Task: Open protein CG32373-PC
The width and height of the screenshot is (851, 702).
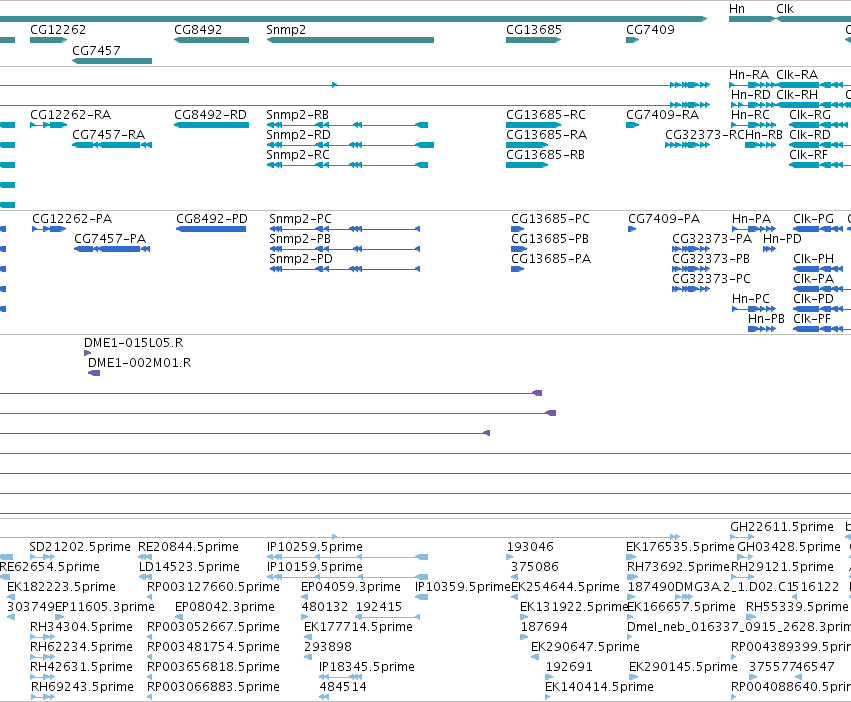Action: 712,279
